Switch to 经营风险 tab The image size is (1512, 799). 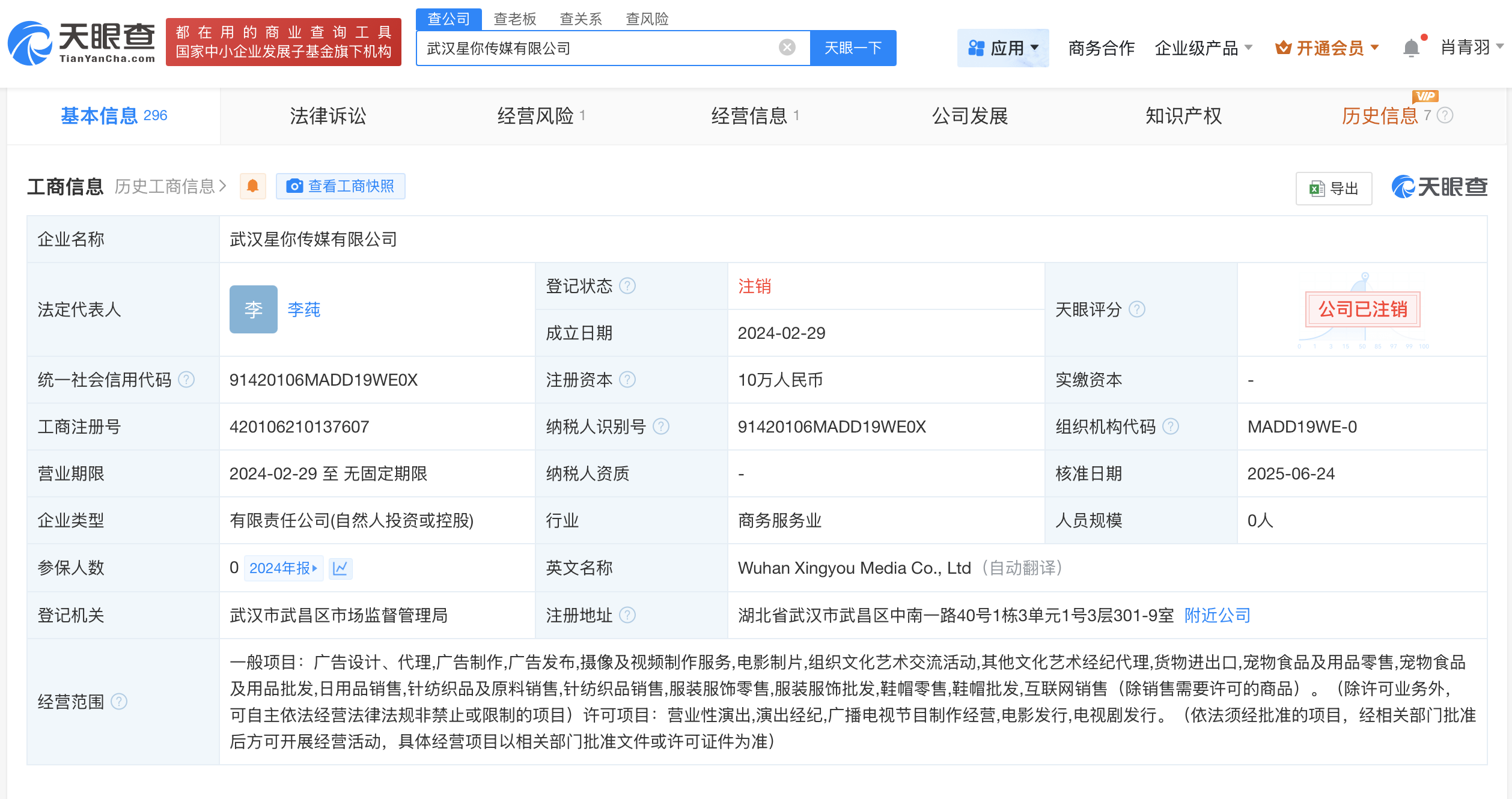[x=541, y=116]
